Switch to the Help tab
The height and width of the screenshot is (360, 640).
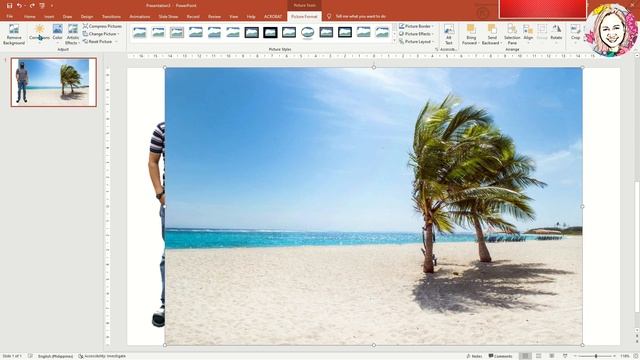tap(251, 17)
